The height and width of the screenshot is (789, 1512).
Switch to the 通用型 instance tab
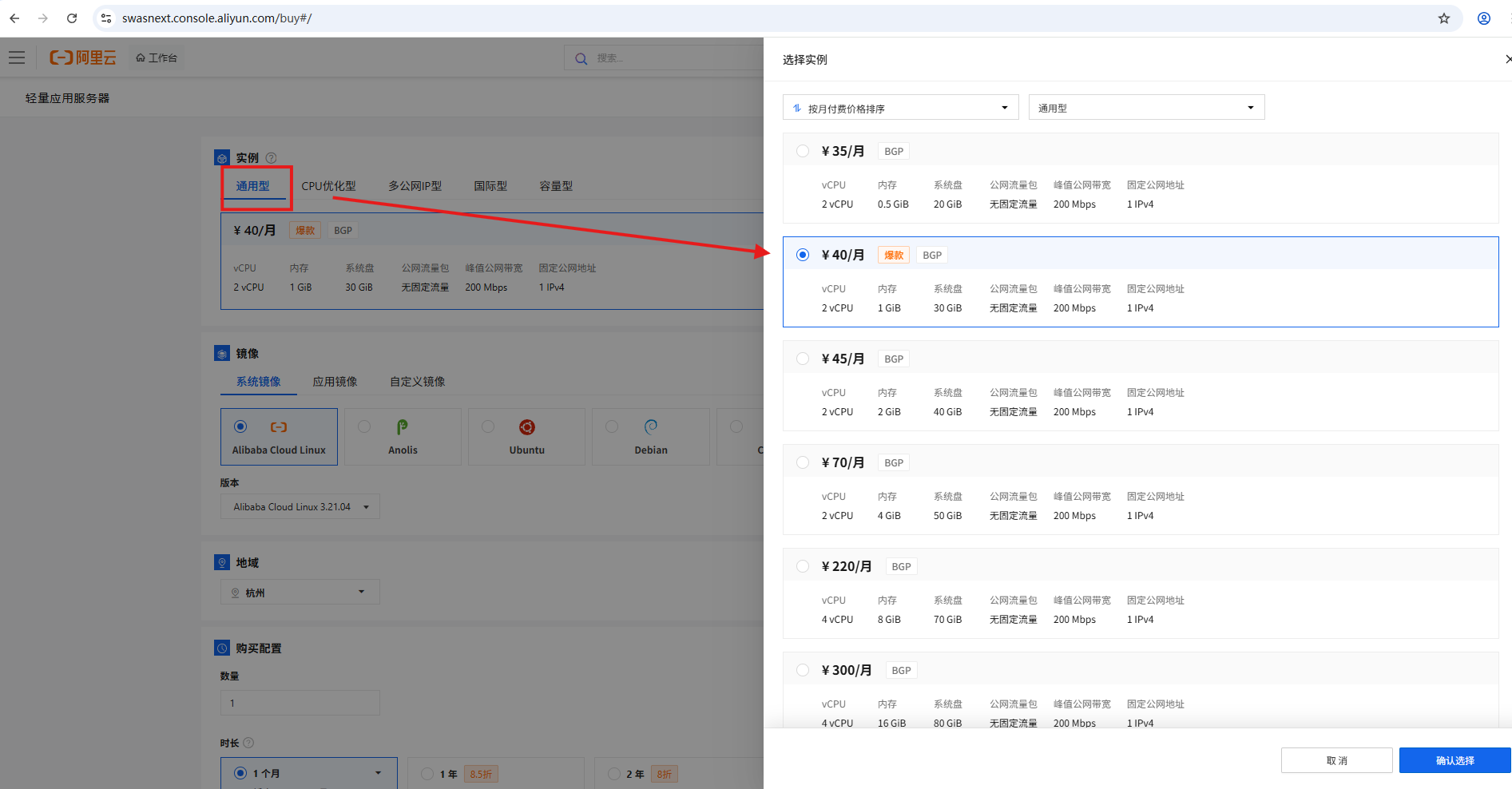click(252, 186)
